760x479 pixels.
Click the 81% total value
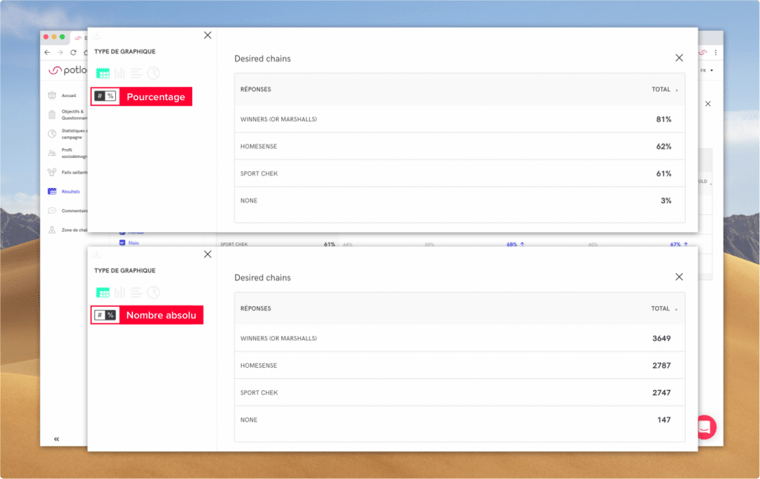click(664, 119)
